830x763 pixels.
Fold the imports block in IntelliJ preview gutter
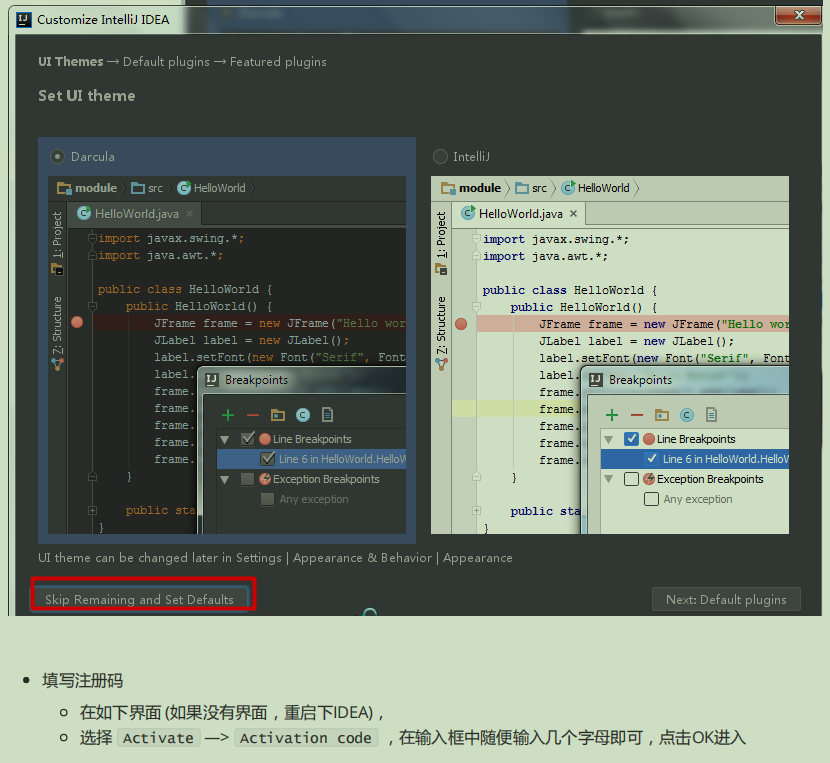pos(476,239)
